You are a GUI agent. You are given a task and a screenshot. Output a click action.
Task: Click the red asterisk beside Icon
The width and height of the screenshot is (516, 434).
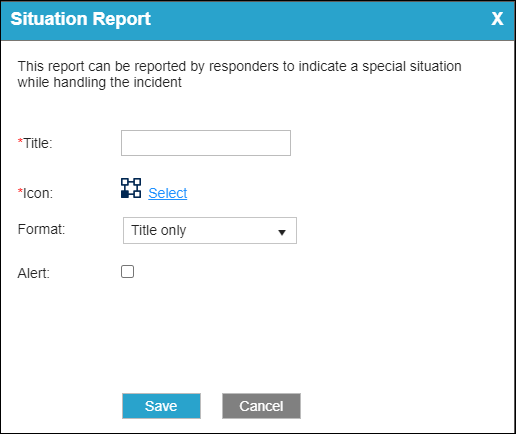20,191
